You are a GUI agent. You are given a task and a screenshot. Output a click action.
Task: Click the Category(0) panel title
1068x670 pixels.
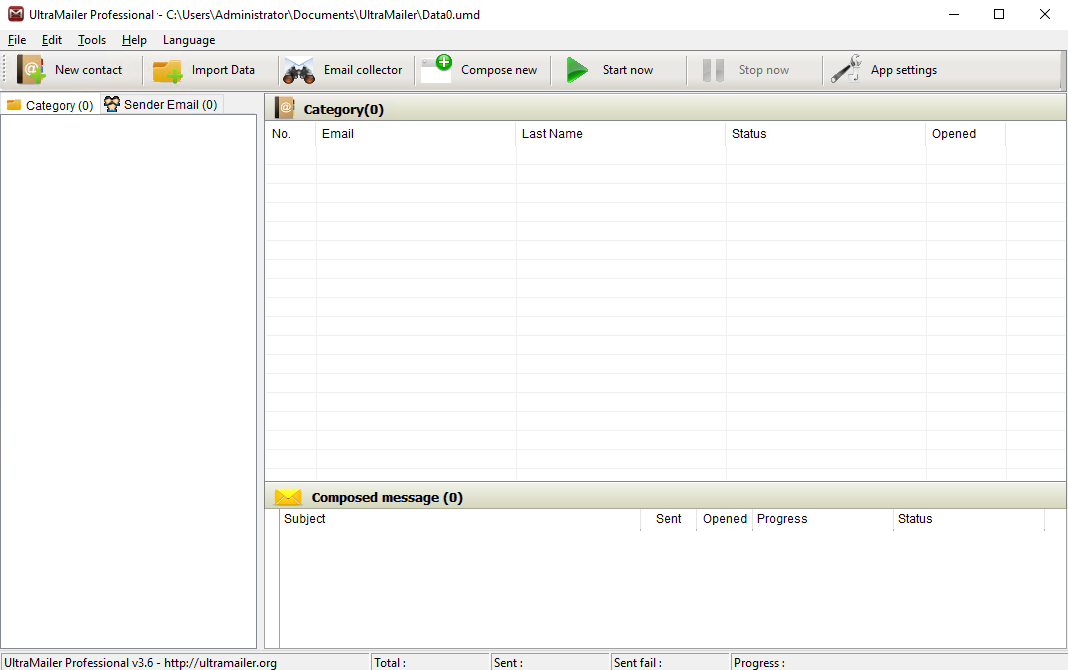point(343,109)
